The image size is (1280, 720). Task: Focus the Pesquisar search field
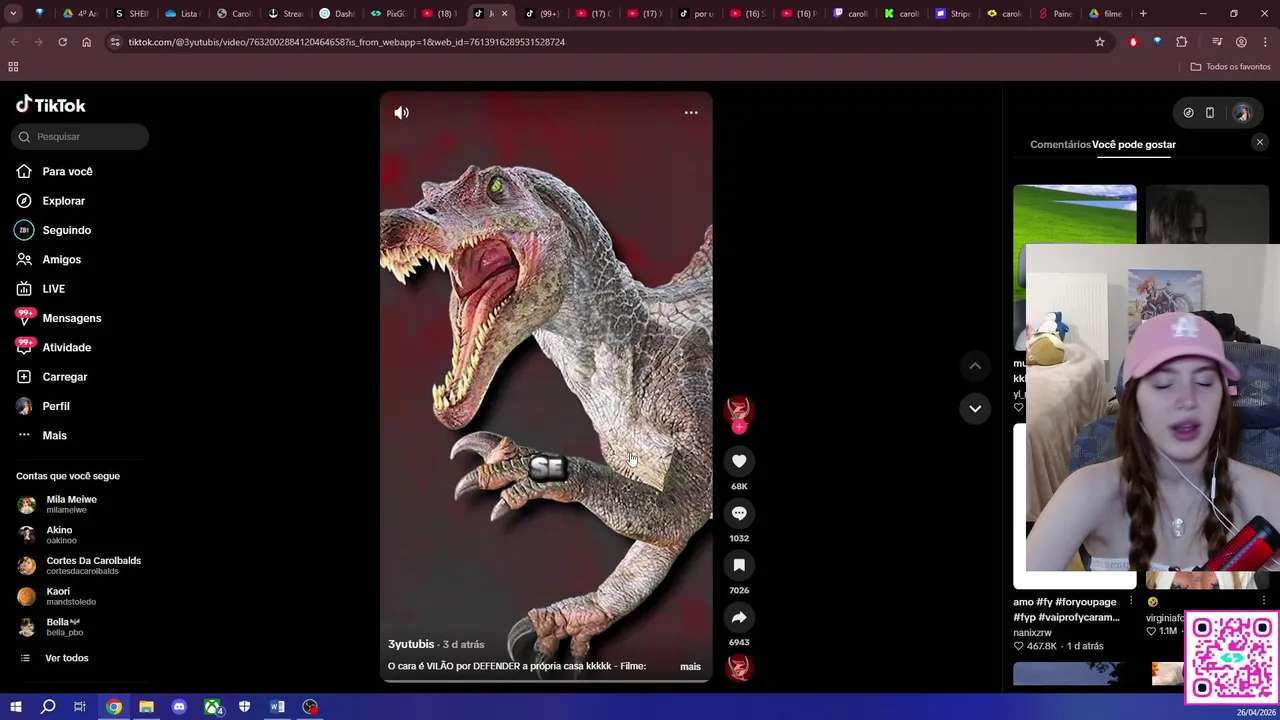click(80, 136)
